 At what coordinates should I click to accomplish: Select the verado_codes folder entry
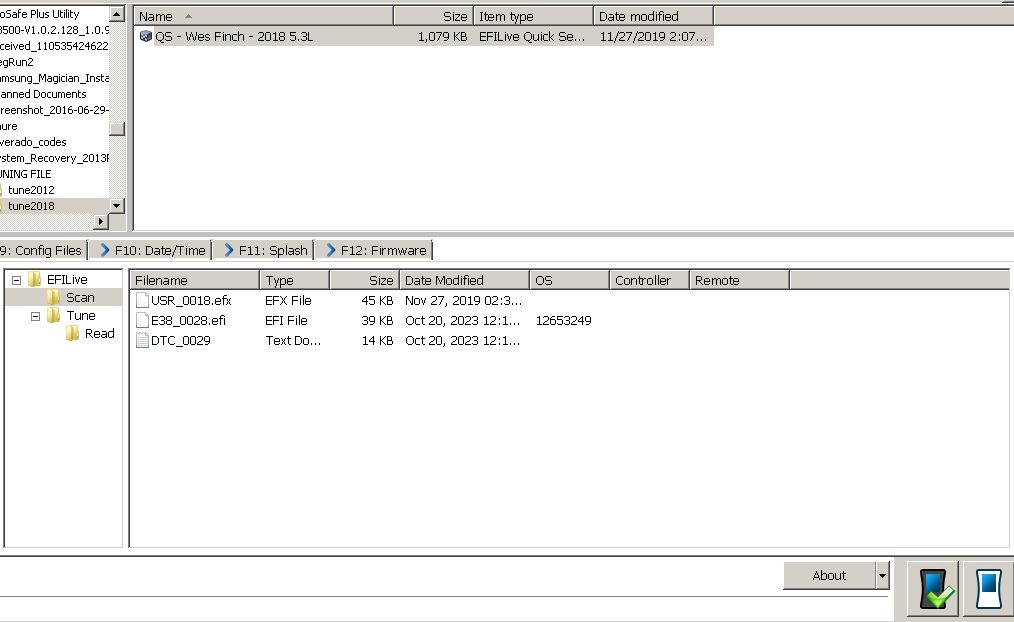pyautogui.click(x=33, y=142)
